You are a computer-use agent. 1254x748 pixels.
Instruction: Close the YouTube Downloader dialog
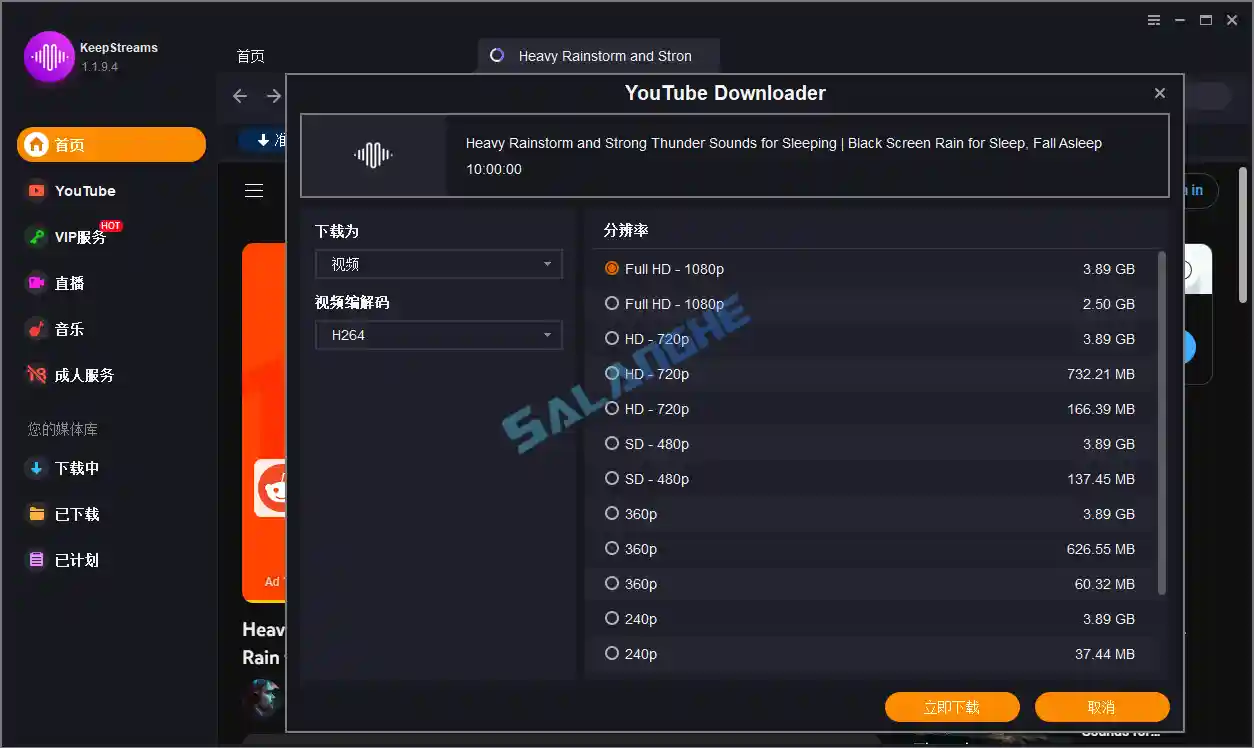click(x=1160, y=93)
